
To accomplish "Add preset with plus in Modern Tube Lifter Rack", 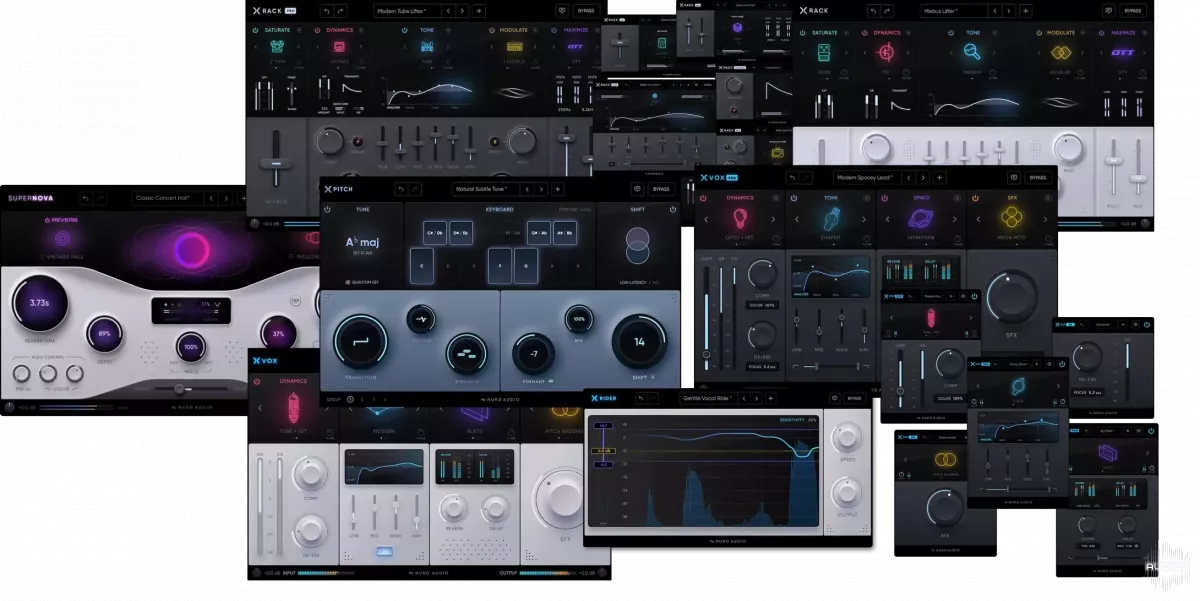I will 479,11.
